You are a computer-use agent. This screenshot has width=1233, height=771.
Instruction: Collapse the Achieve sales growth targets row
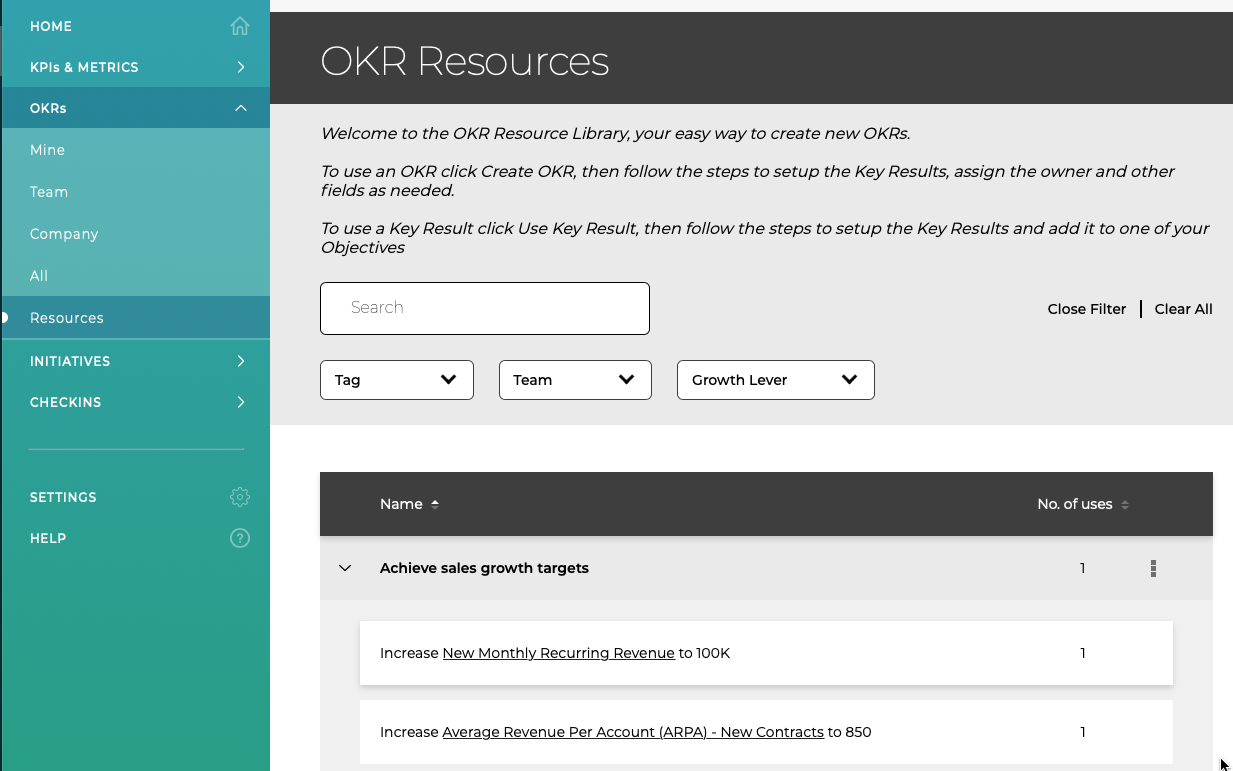pos(345,568)
